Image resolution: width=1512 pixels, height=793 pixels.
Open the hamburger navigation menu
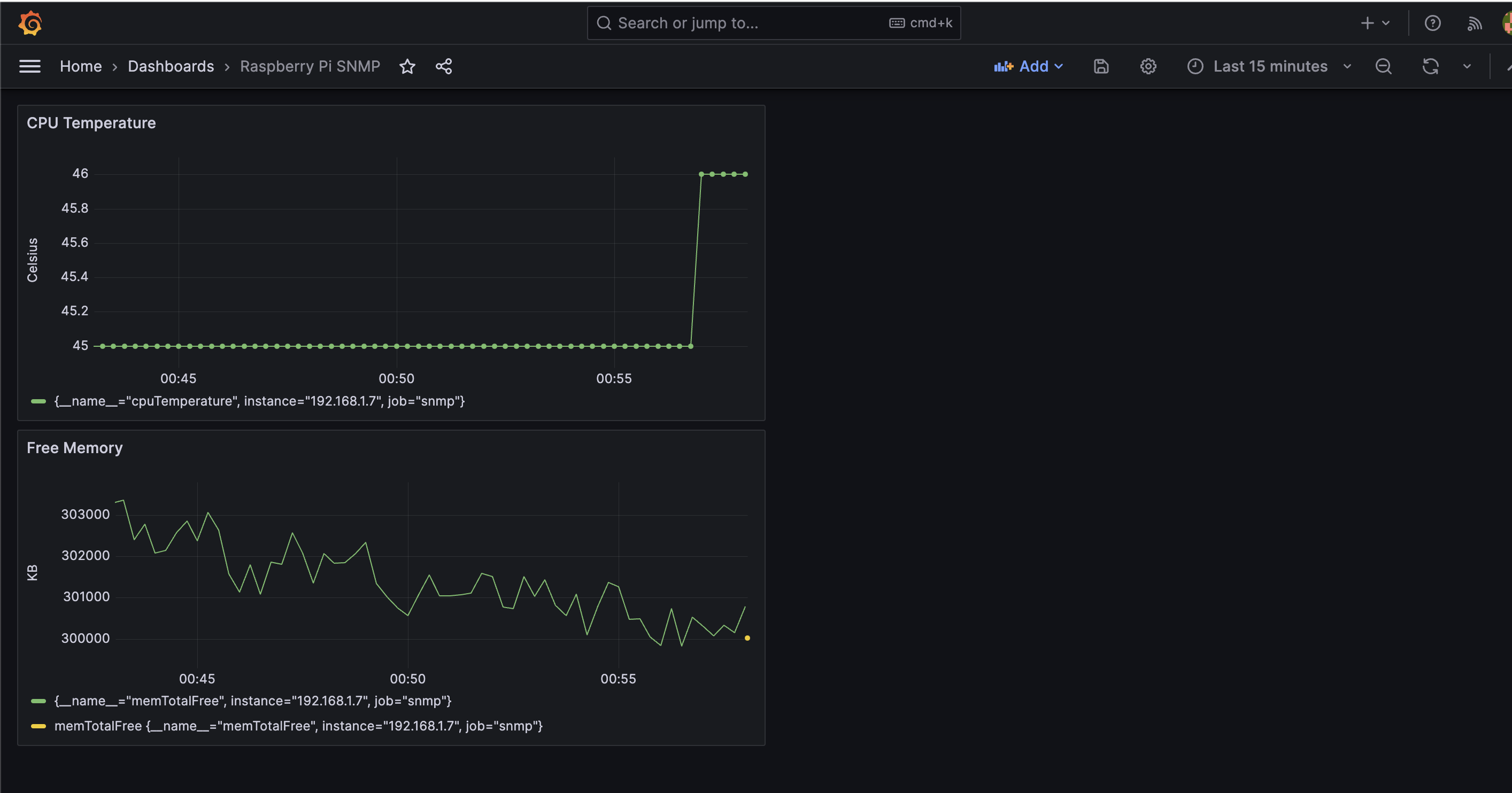pyautogui.click(x=30, y=66)
